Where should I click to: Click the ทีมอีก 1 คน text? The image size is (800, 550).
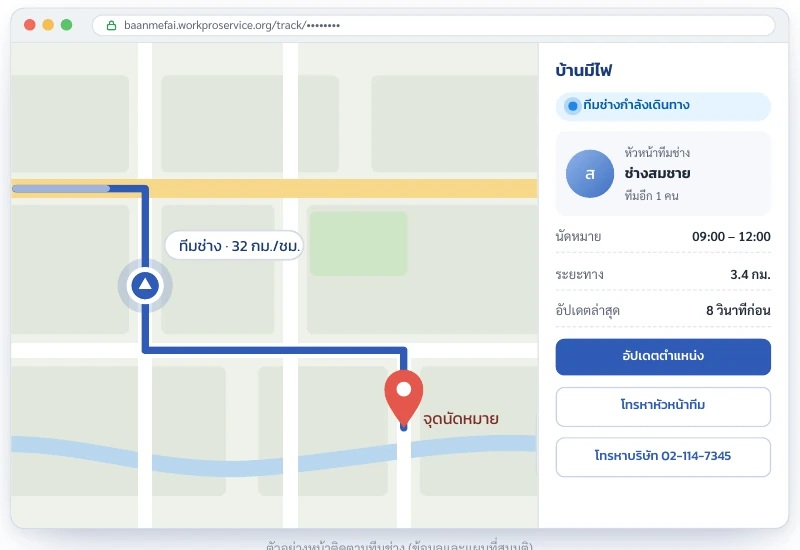[x=652, y=196]
